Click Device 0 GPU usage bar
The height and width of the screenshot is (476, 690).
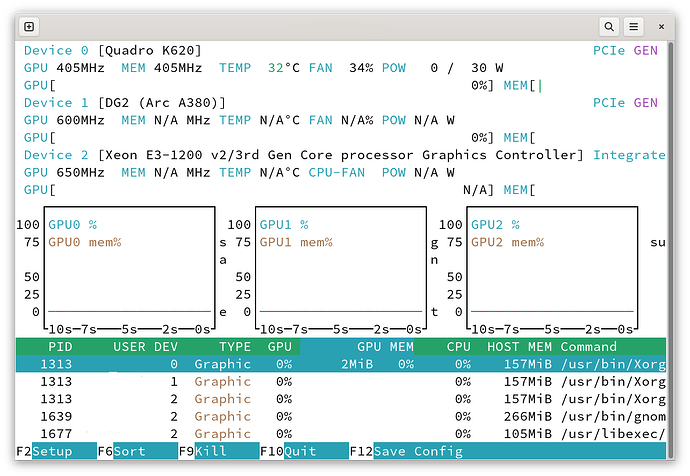coord(259,85)
